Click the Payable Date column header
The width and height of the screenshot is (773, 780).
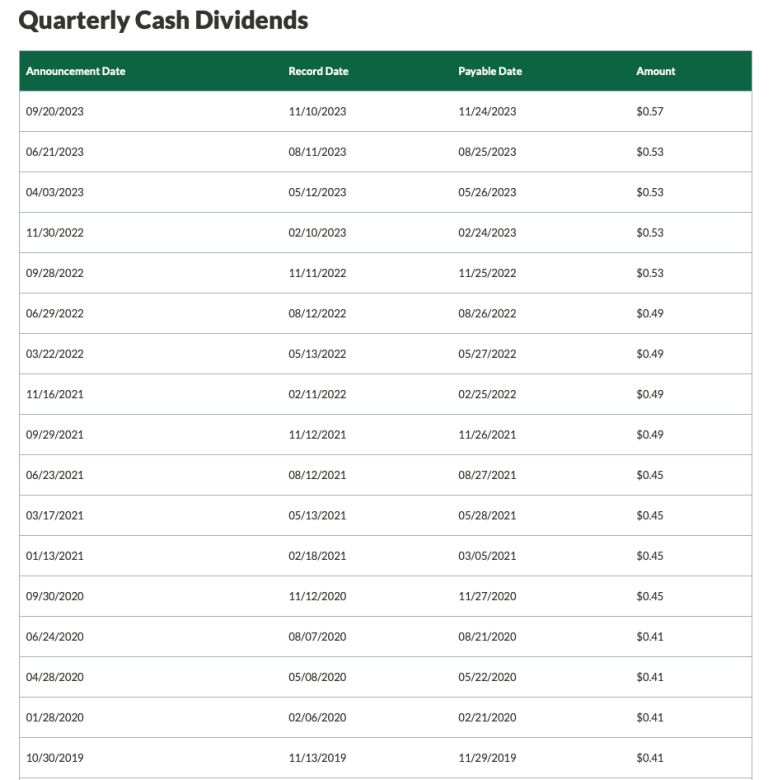(490, 71)
